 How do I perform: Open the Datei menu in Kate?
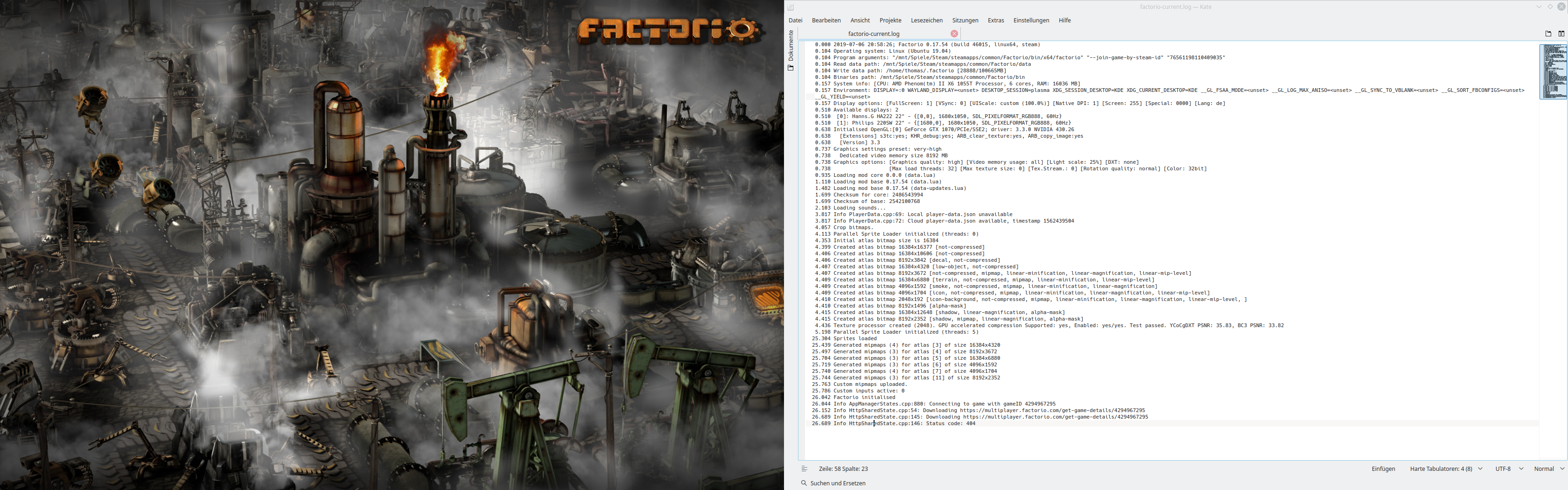point(795,21)
